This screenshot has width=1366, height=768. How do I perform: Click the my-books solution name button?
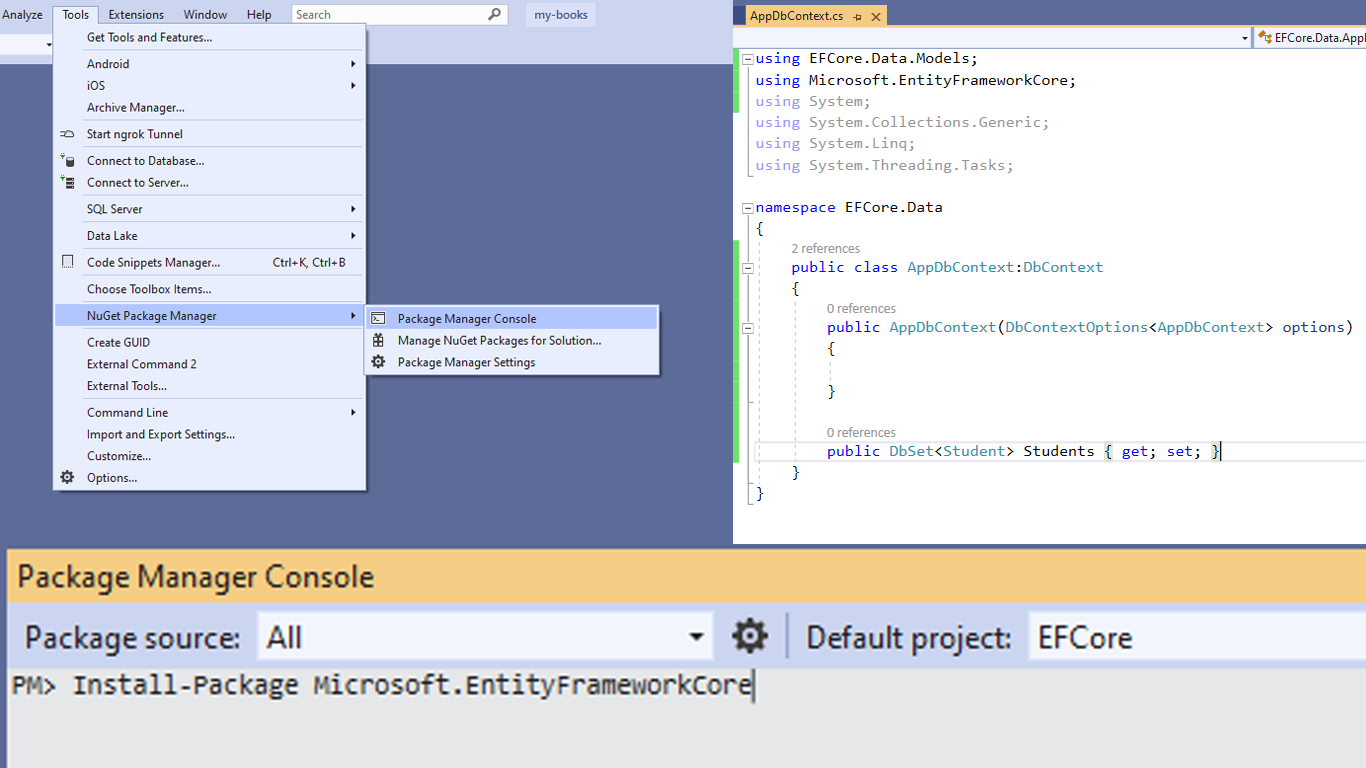[561, 15]
